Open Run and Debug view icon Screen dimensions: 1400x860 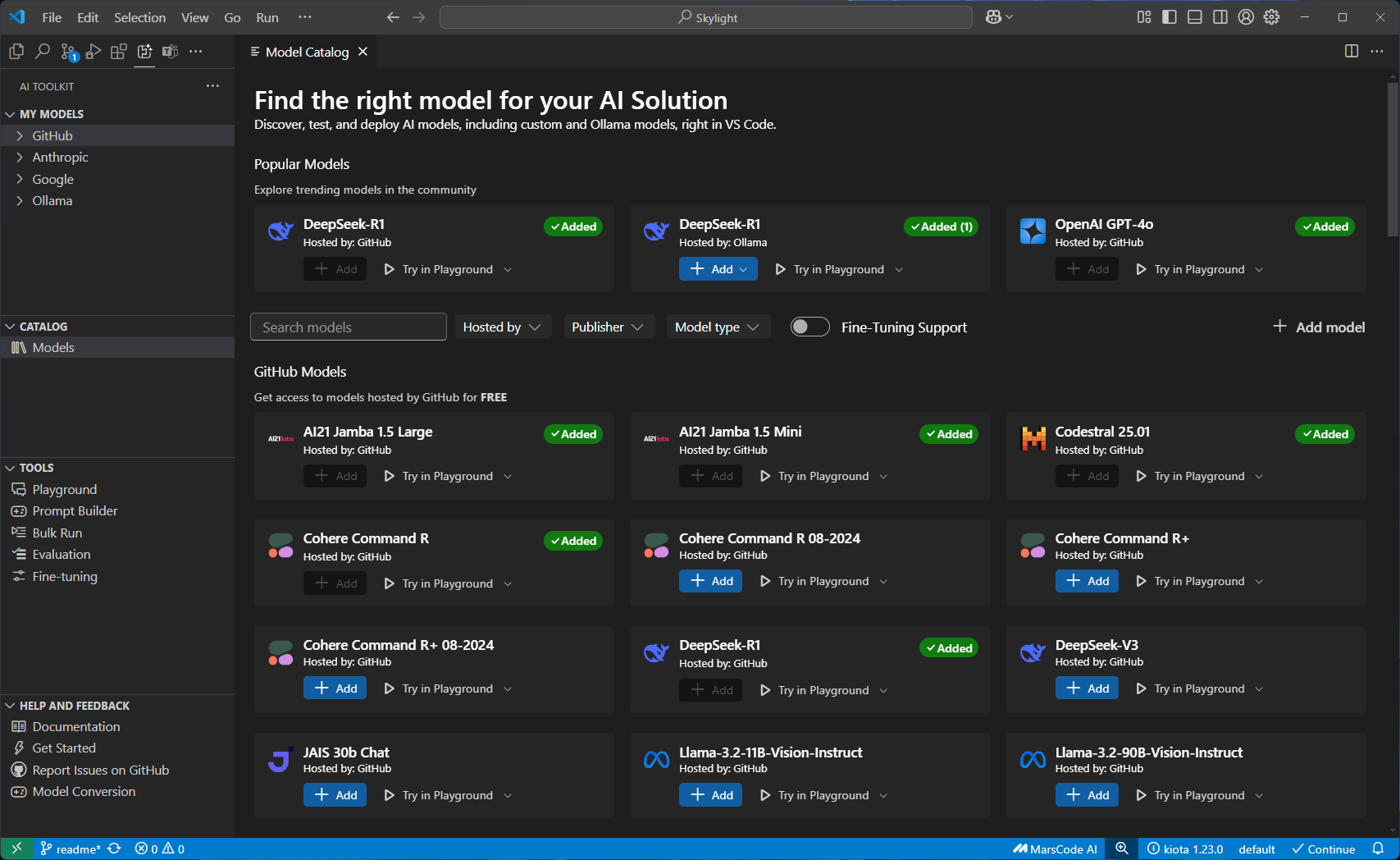coord(93,52)
